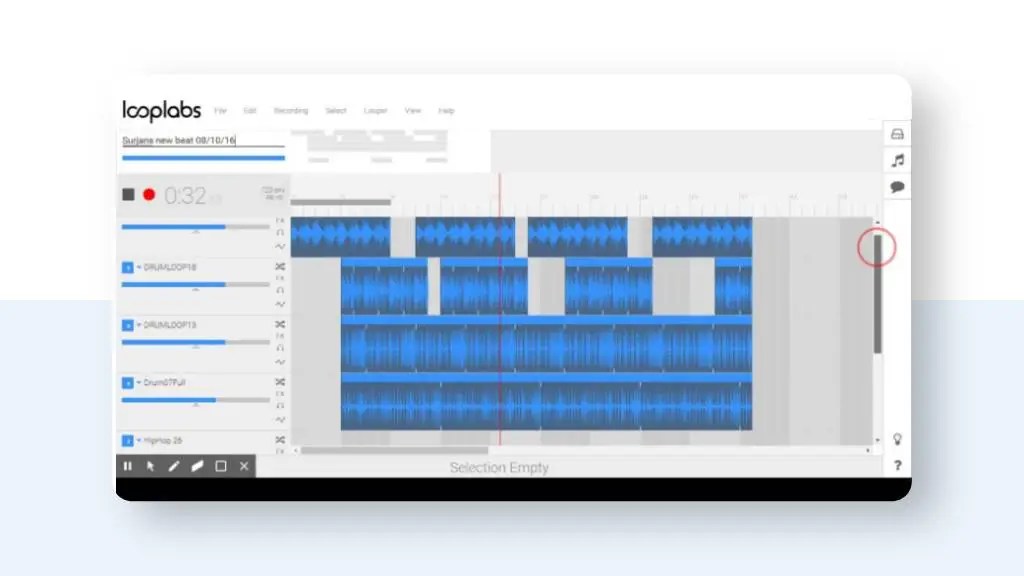1024x576 pixels.
Task: Open the HipHop 26 track dropdown
Action: pyautogui.click(x=139, y=438)
